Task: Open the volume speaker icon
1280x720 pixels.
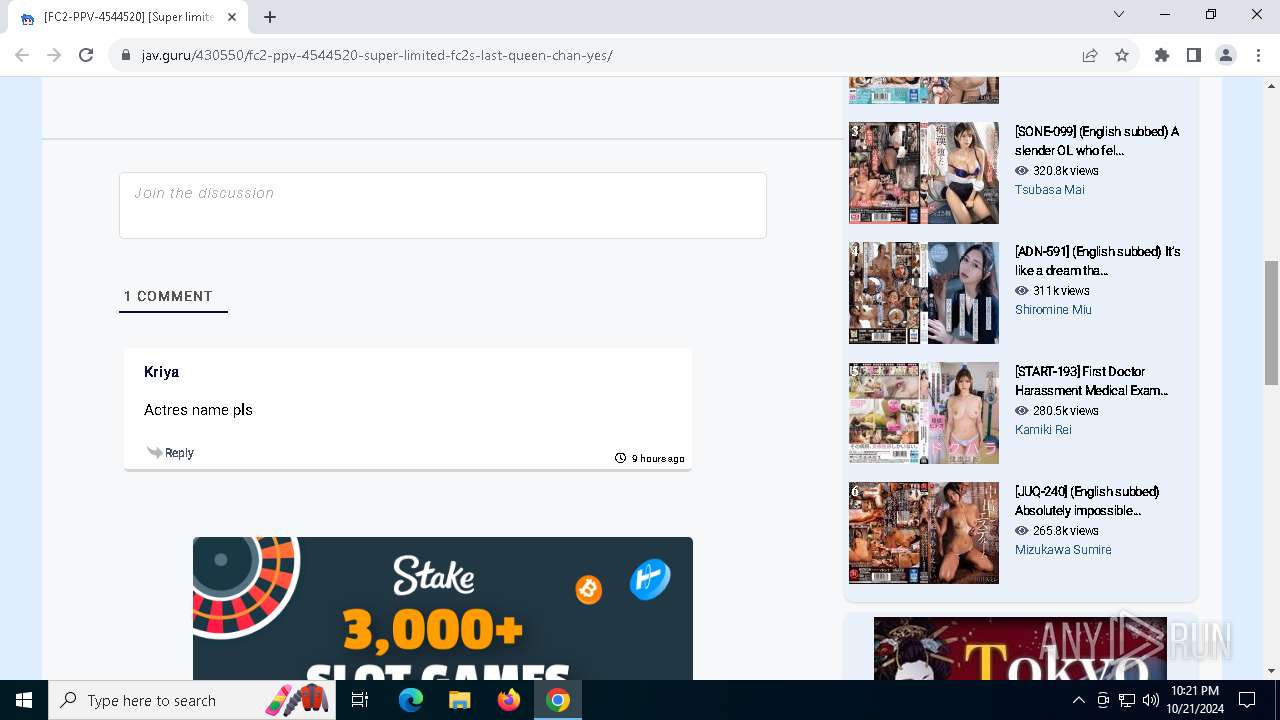Action: pos(1150,700)
